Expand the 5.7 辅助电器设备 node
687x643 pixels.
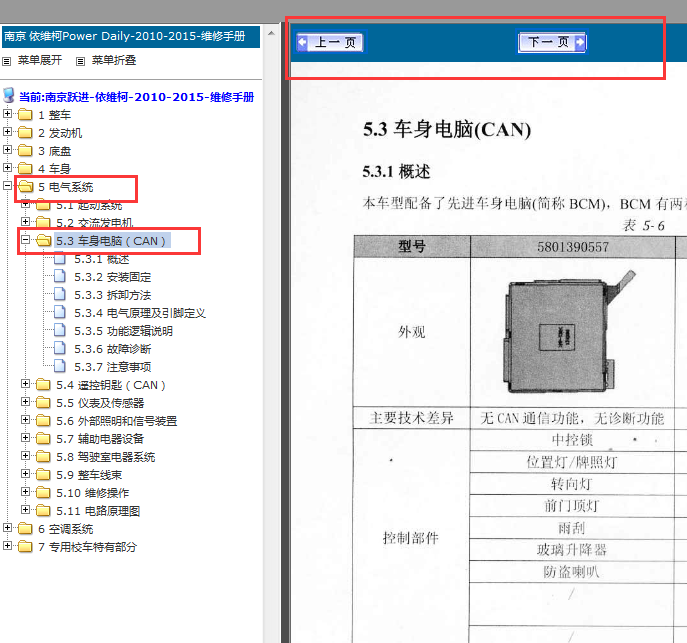[25, 438]
